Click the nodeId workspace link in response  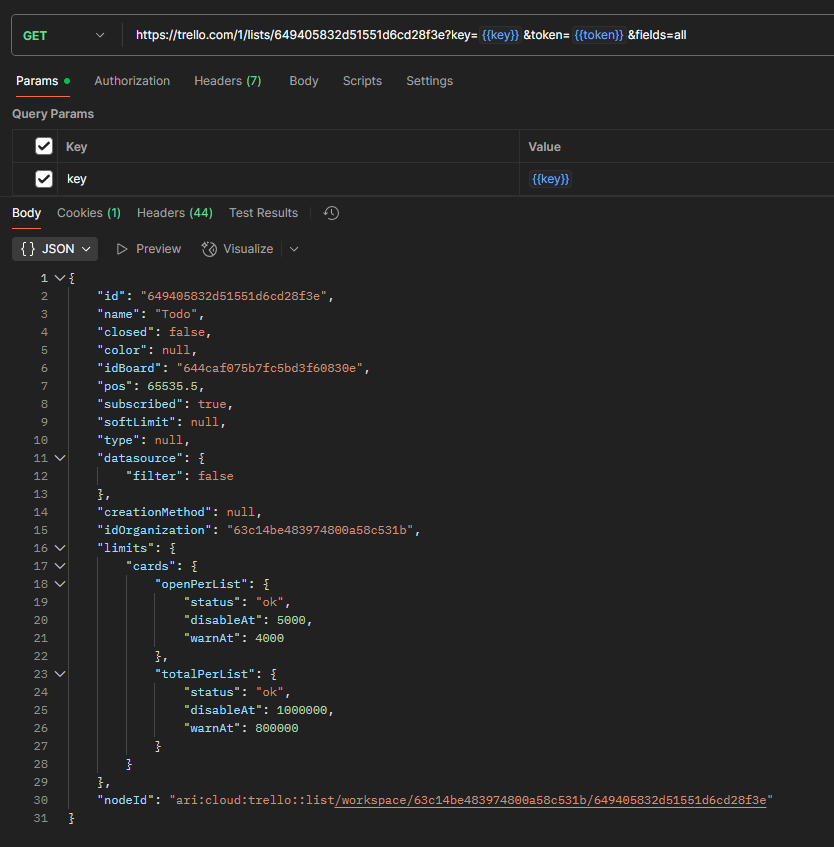pyautogui.click(x=554, y=800)
